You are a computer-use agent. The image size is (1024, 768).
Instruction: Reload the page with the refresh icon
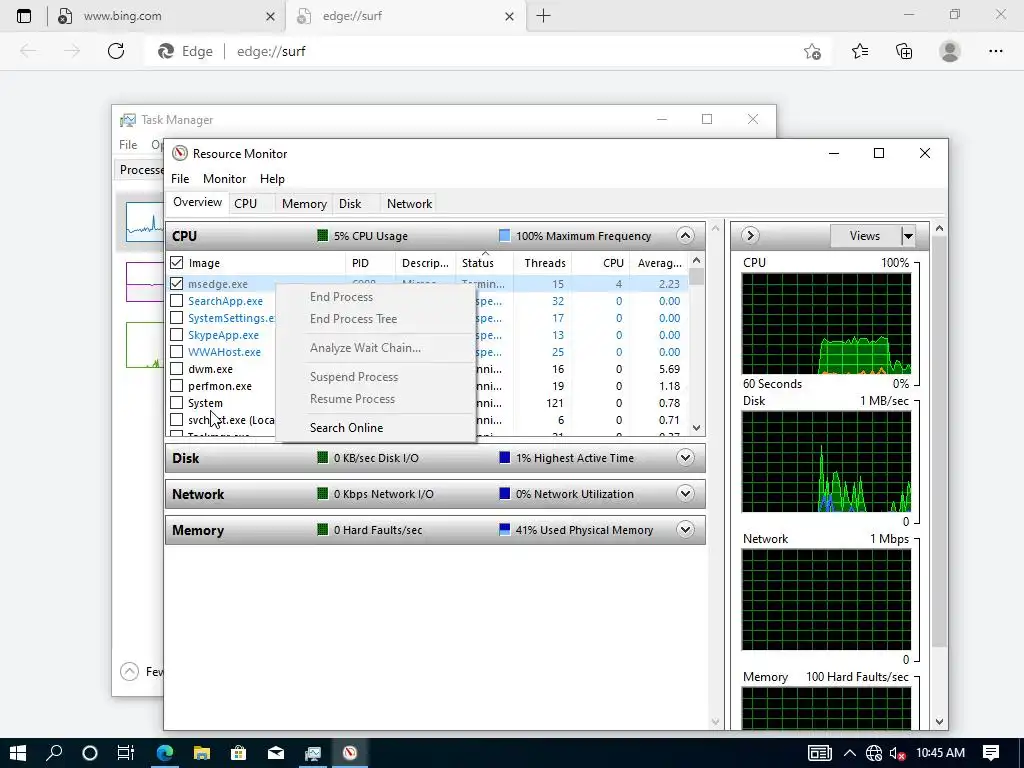116,51
